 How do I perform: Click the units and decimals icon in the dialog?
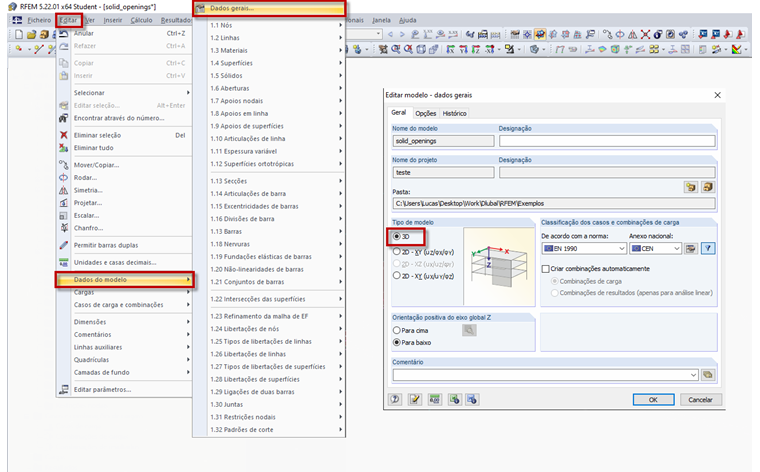click(435, 399)
